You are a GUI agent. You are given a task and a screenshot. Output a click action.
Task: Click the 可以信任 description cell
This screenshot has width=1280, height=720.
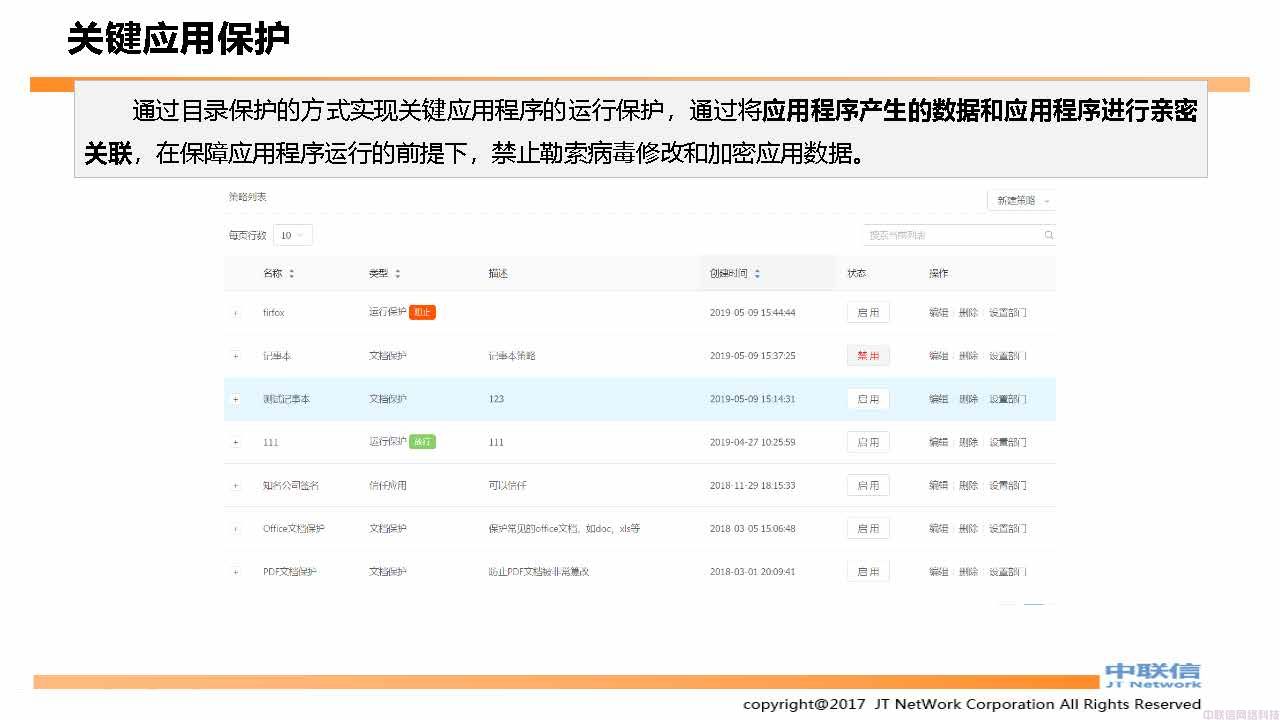tap(507, 485)
